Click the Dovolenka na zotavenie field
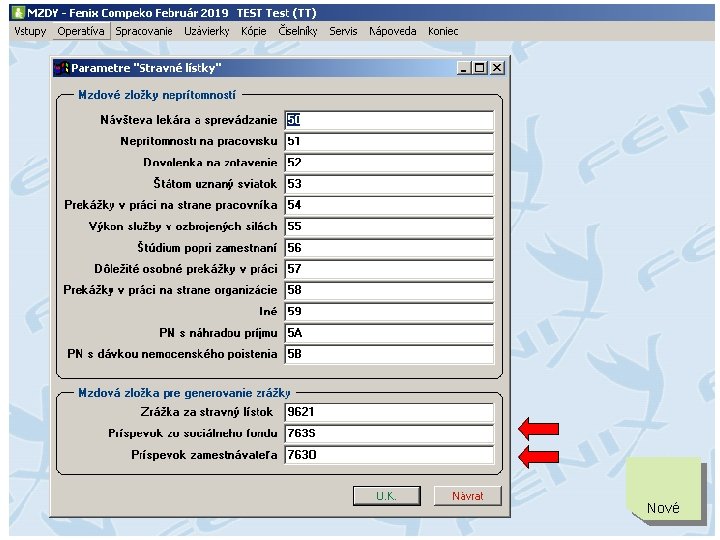 pos(389,163)
